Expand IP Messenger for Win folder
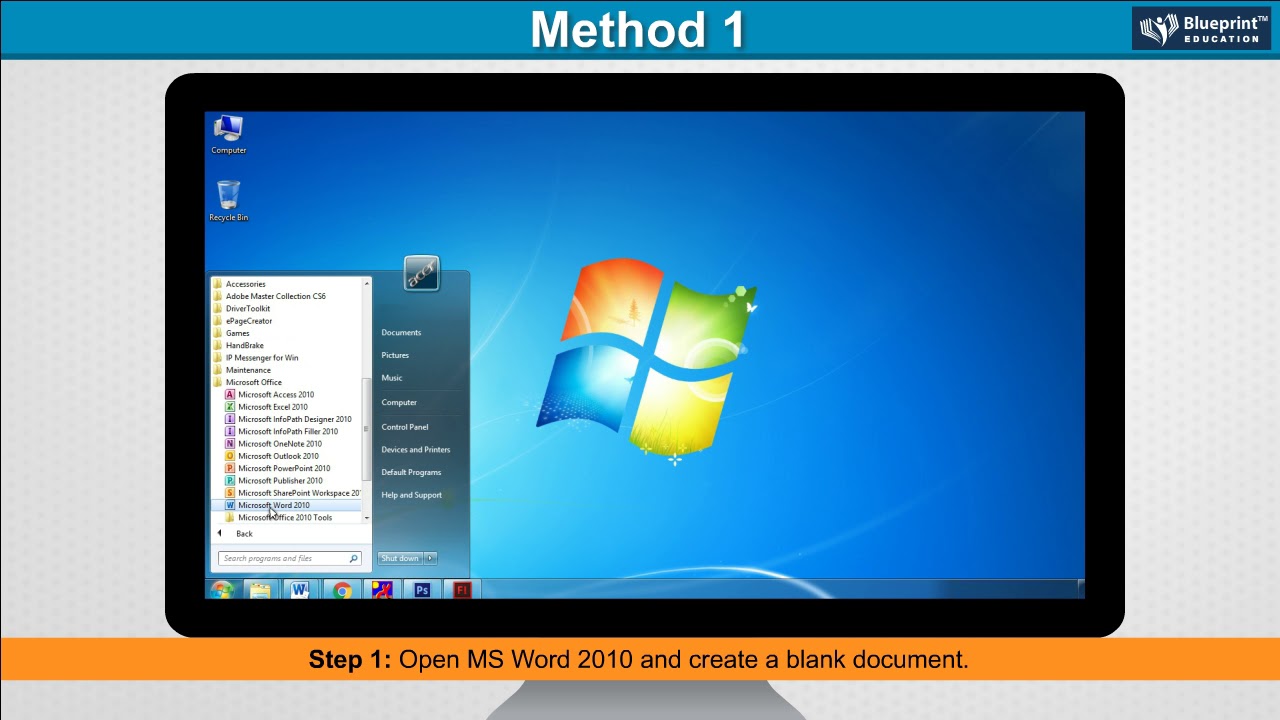The width and height of the screenshot is (1280, 720). pos(256,358)
